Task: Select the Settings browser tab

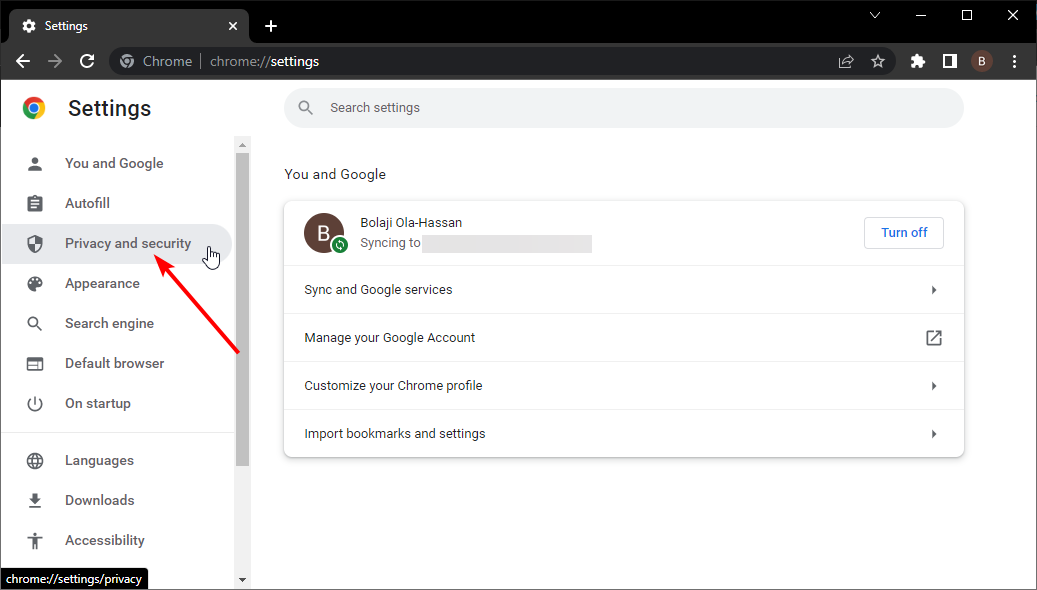Action: 129,26
